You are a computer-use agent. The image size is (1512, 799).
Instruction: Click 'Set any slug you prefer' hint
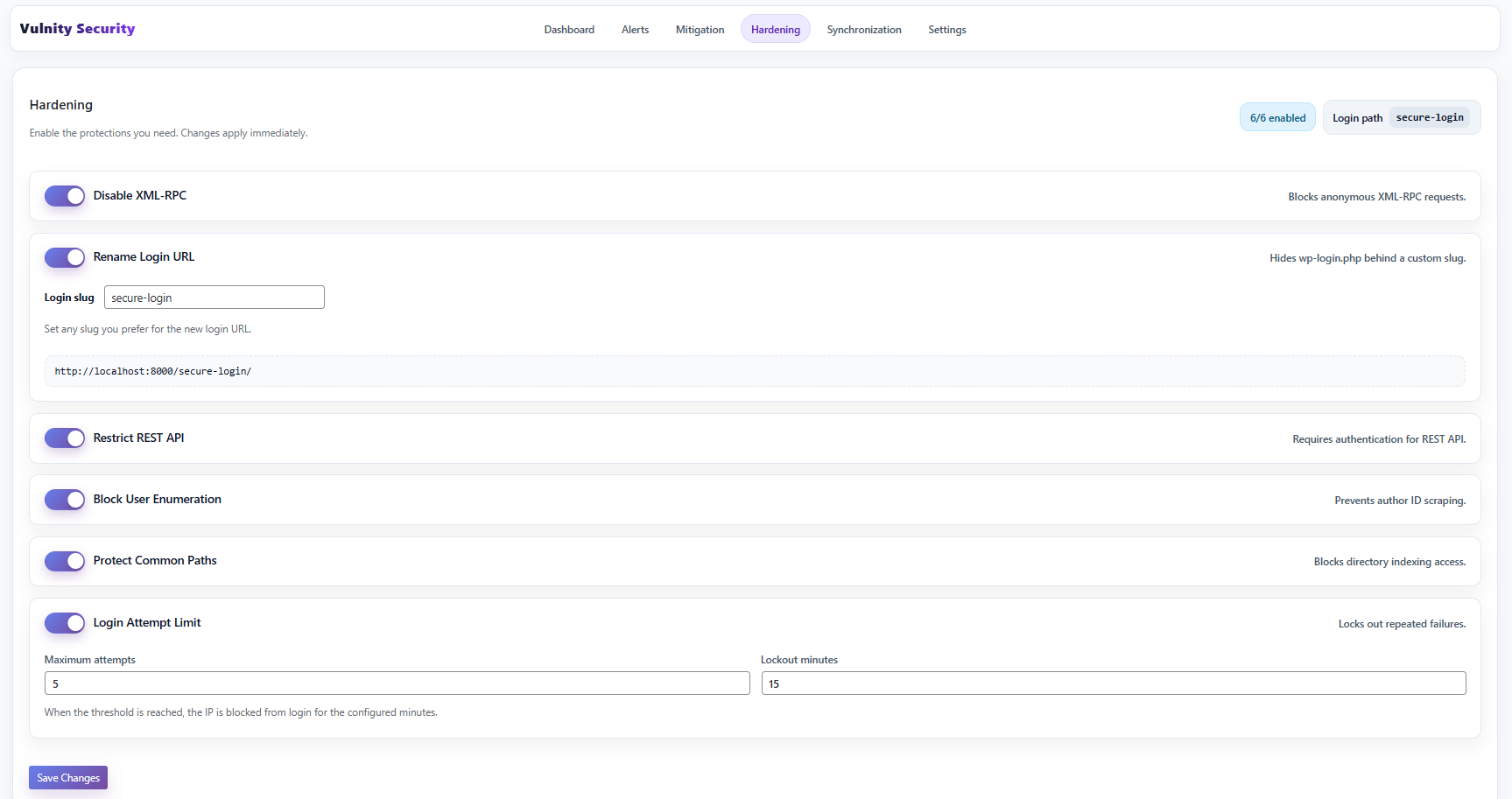pyautogui.click(x=148, y=329)
